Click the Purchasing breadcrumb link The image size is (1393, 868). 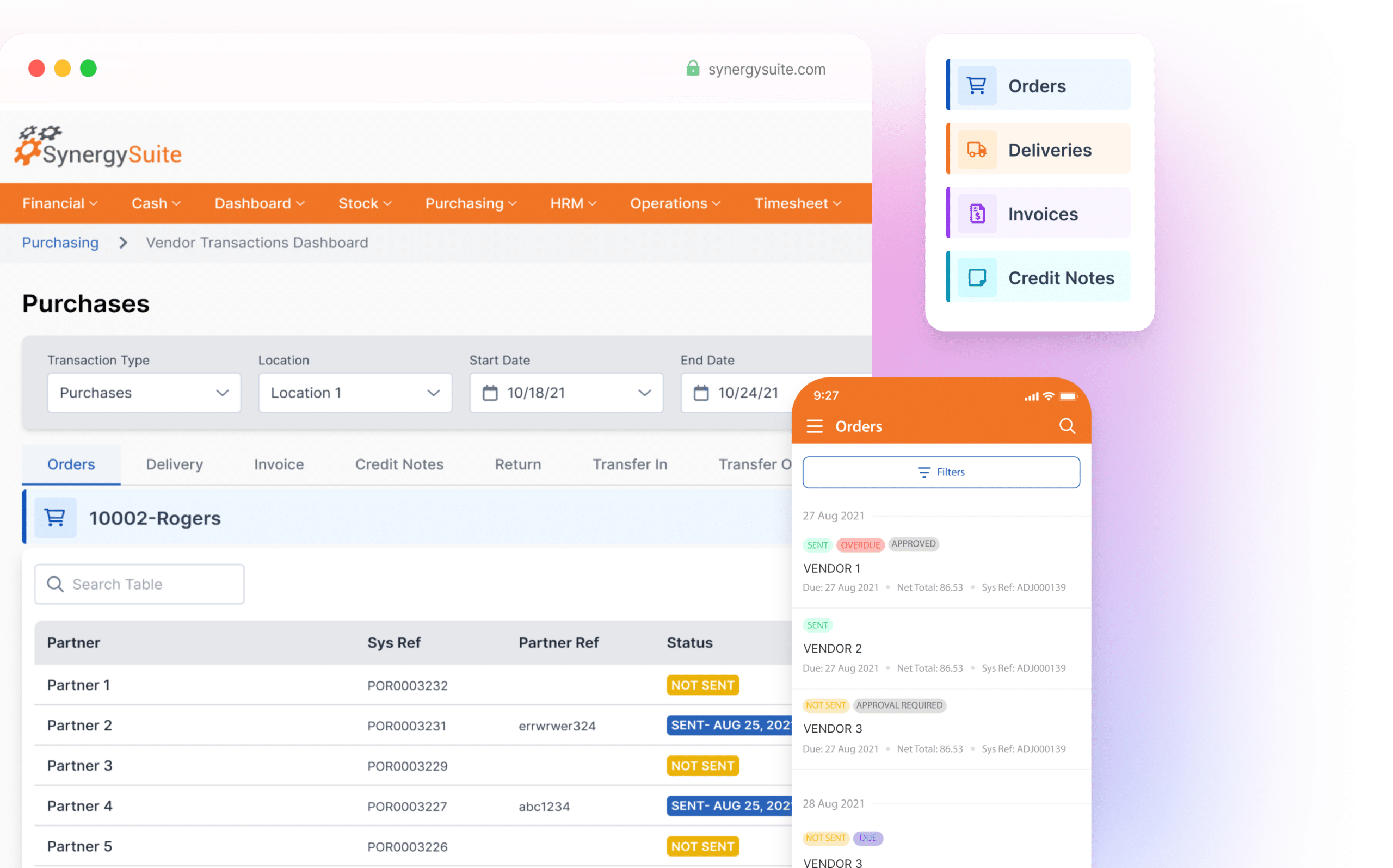pos(60,242)
